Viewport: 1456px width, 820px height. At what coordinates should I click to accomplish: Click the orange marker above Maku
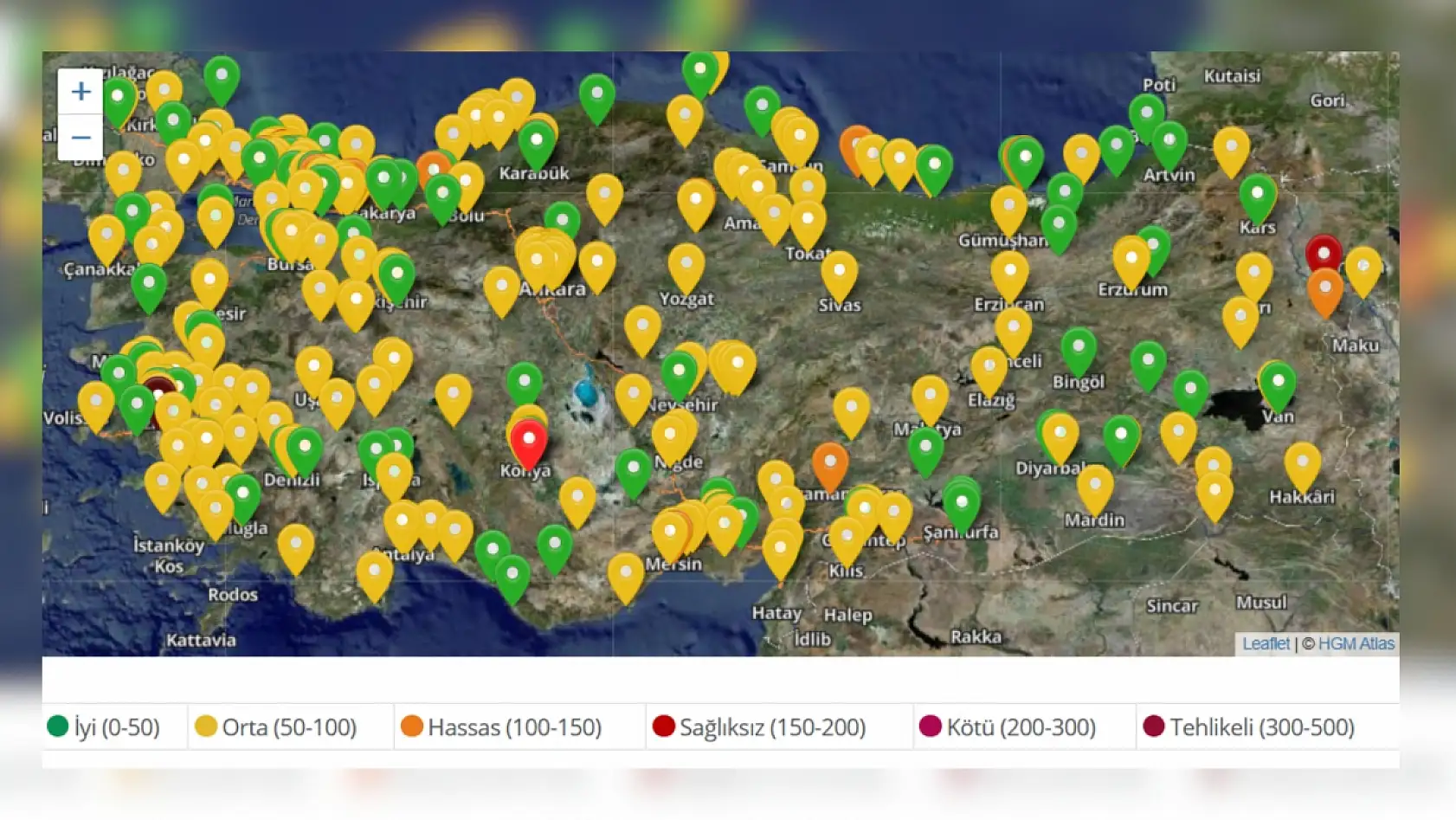coord(1324,289)
